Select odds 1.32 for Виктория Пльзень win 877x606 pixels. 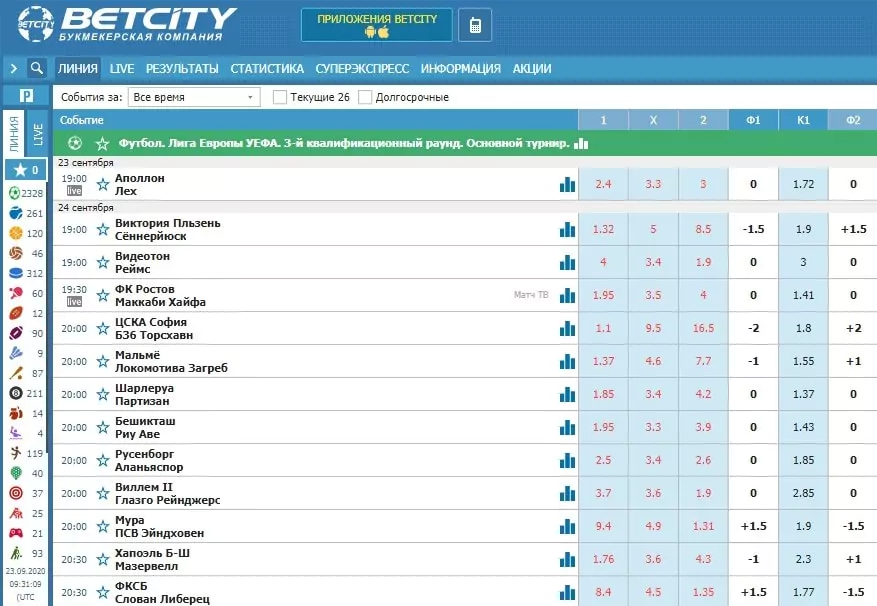[x=603, y=229]
